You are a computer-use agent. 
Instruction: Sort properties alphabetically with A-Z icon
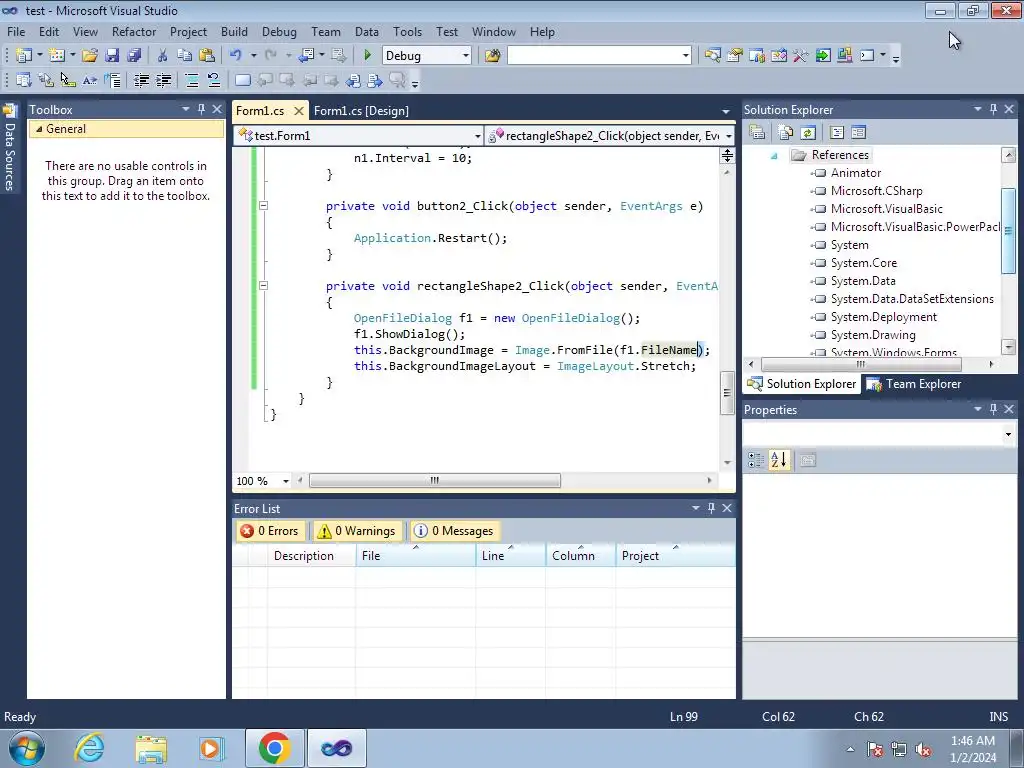778,460
